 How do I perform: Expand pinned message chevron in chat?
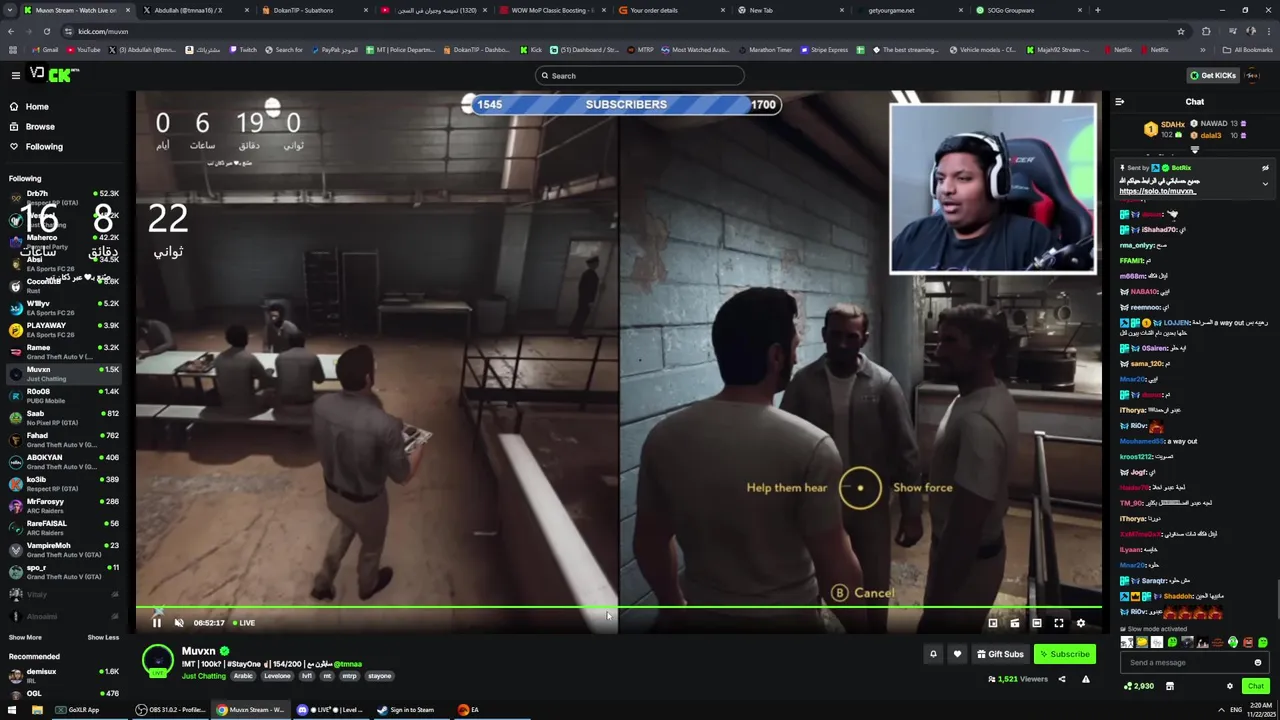coord(1265,184)
